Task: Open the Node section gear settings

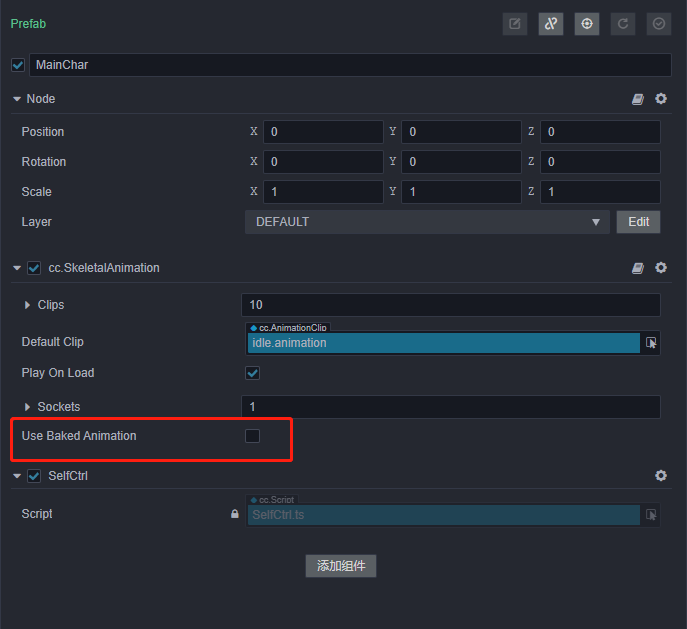Action: [661, 99]
